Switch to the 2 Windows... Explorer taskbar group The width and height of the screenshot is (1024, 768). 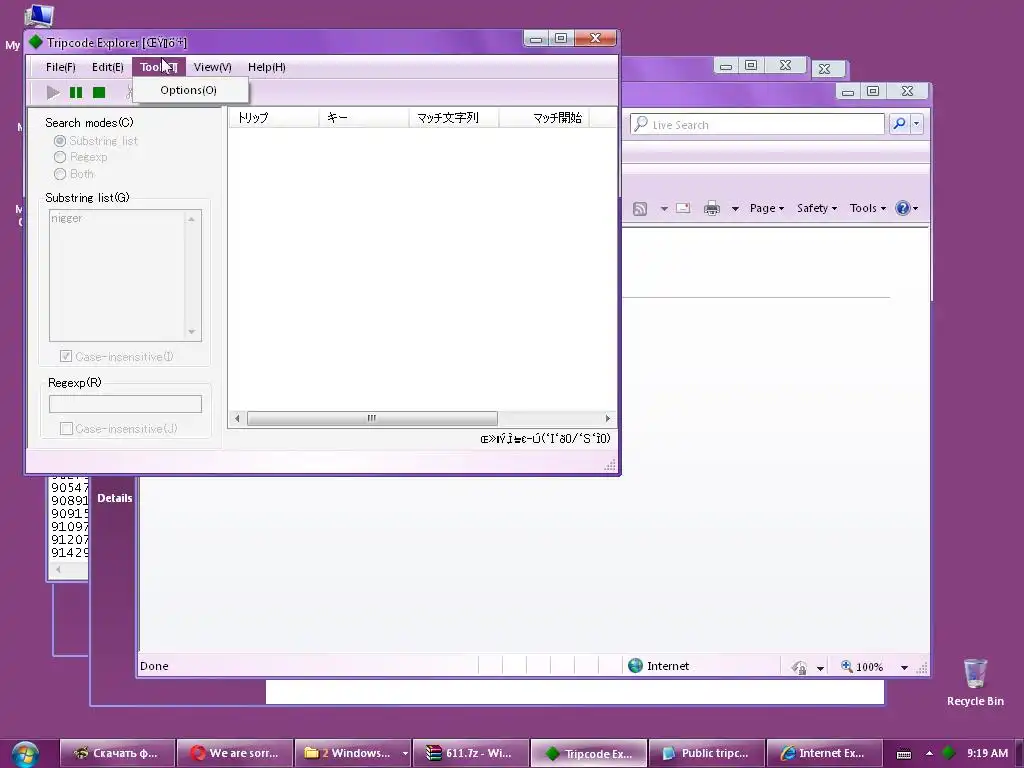347,753
